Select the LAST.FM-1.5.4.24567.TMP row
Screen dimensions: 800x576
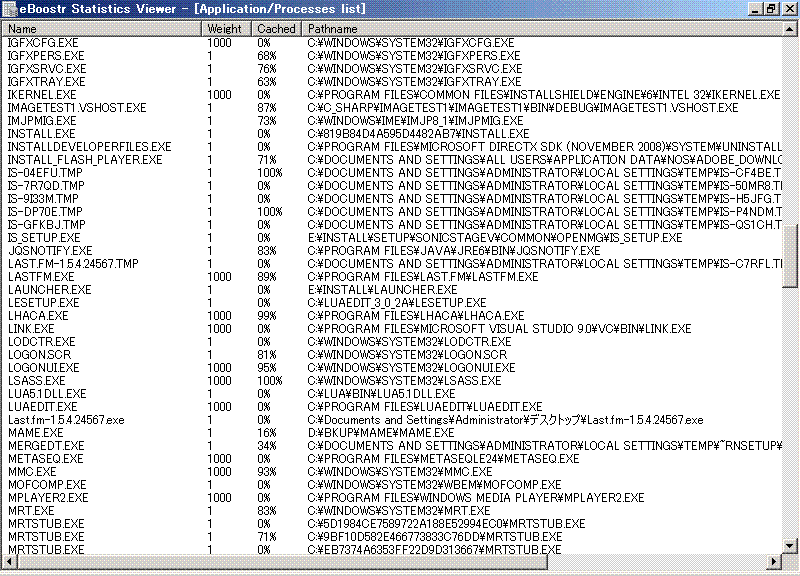392,264
